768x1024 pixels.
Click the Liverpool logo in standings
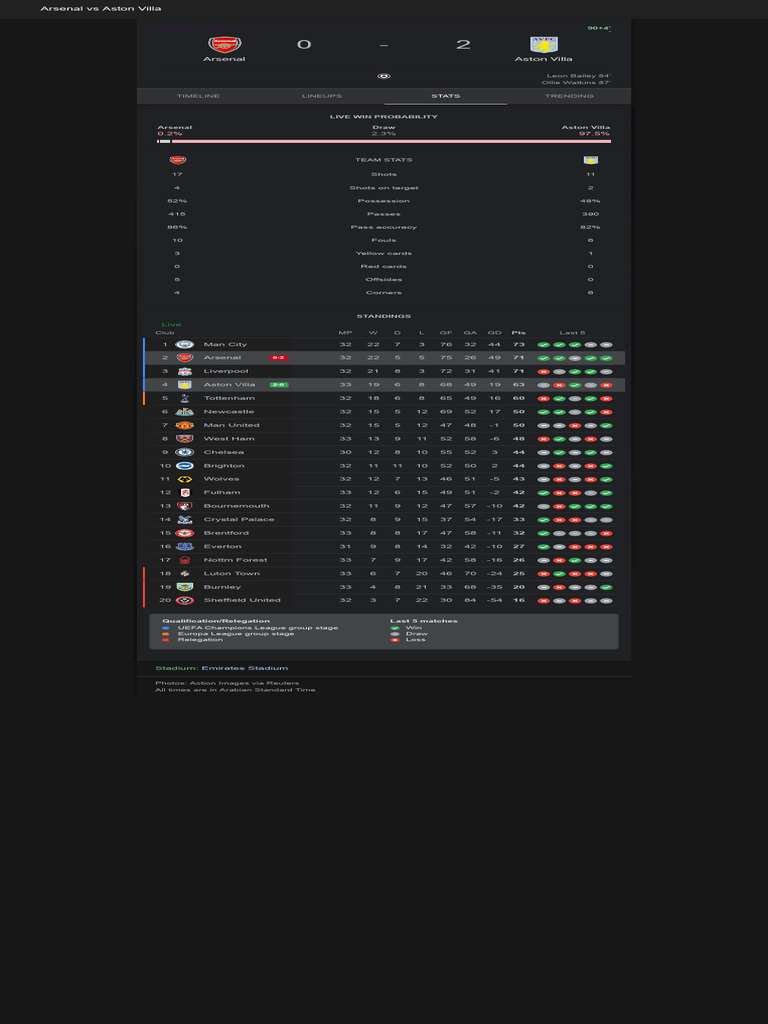pyautogui.click(x=185, y=371)
